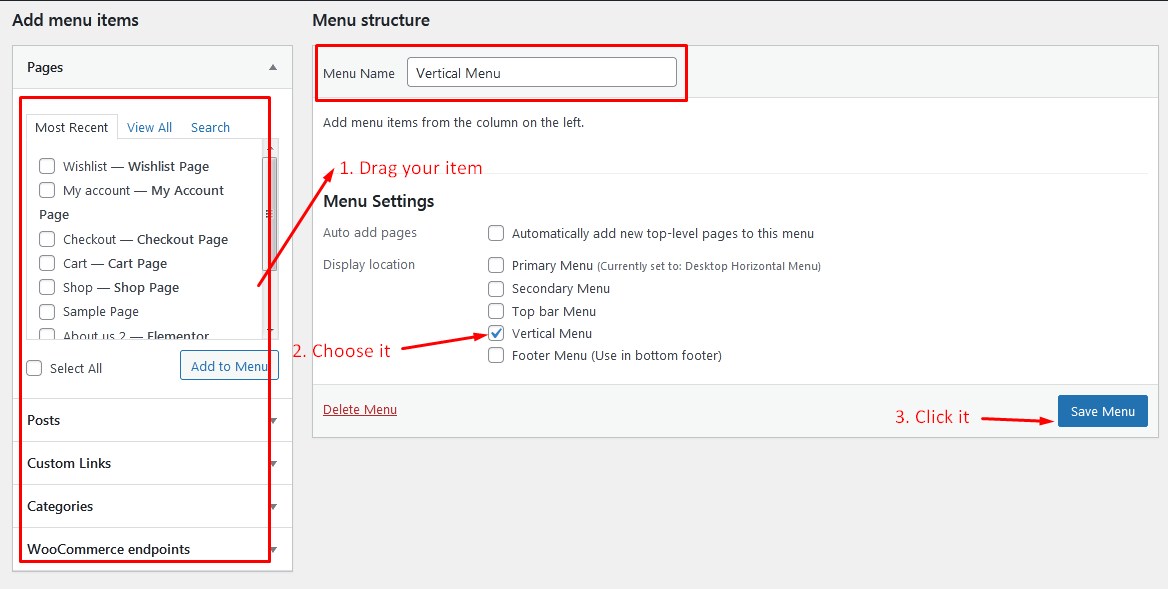The height and width of the screenshot is (589, 1168).
Task: Select the Most Recent tab
Action: (71, 127)
